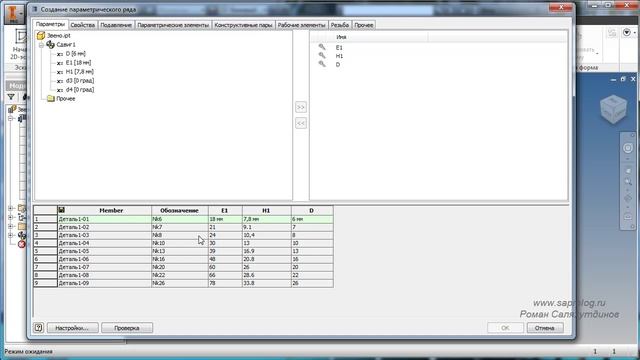Open the Подавление tab

coord(116,25)
